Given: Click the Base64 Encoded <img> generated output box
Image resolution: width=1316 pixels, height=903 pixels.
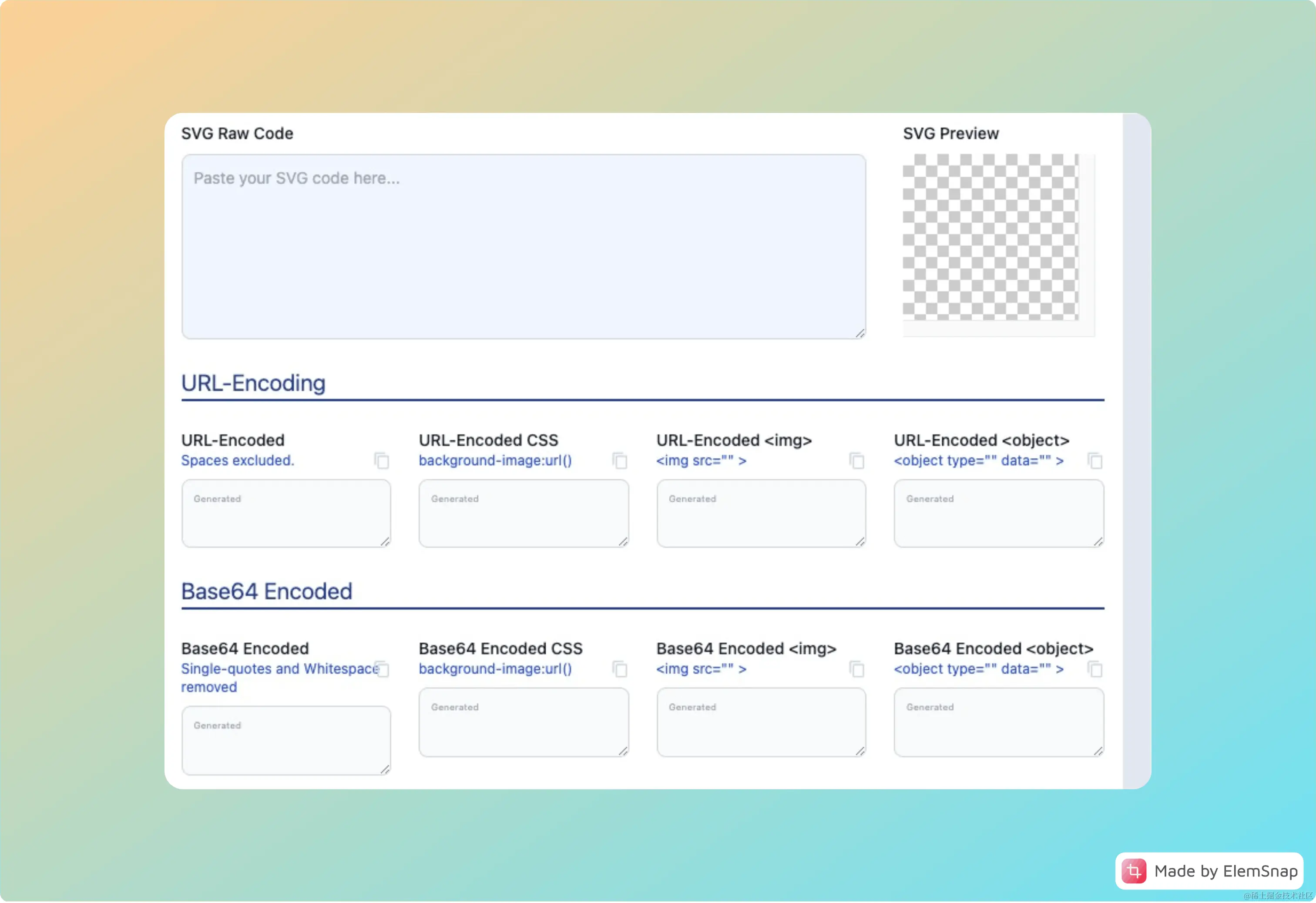Looking at the screenshot, I should 761,722.
